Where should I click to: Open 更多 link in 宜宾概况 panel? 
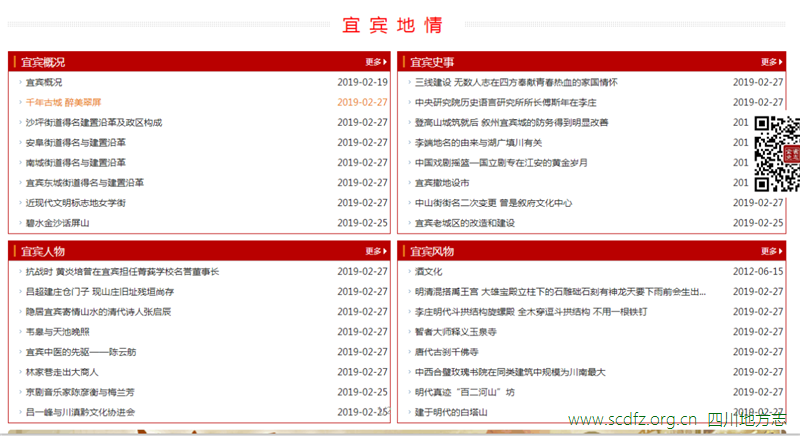[x=376, y=62]
